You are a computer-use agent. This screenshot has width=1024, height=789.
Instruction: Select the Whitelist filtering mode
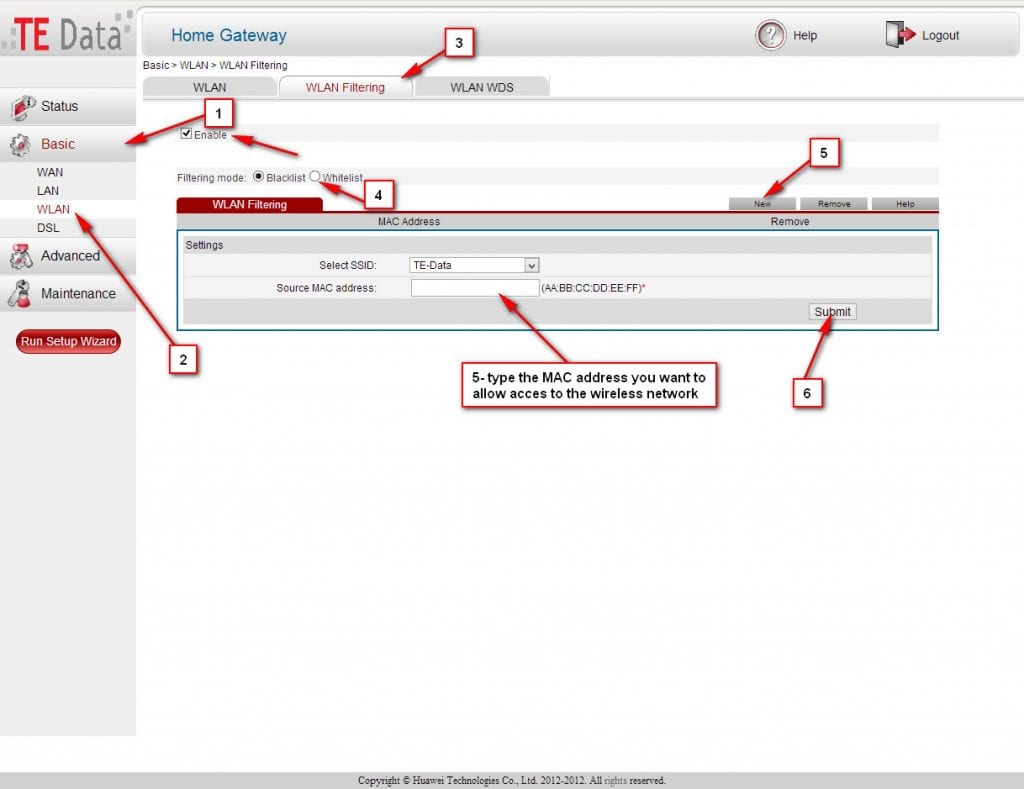click(315, 176)
